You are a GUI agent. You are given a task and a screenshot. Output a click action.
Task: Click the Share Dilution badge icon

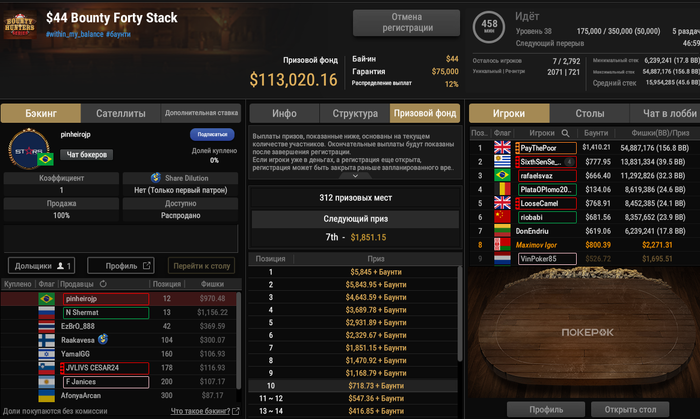point(156,178)
